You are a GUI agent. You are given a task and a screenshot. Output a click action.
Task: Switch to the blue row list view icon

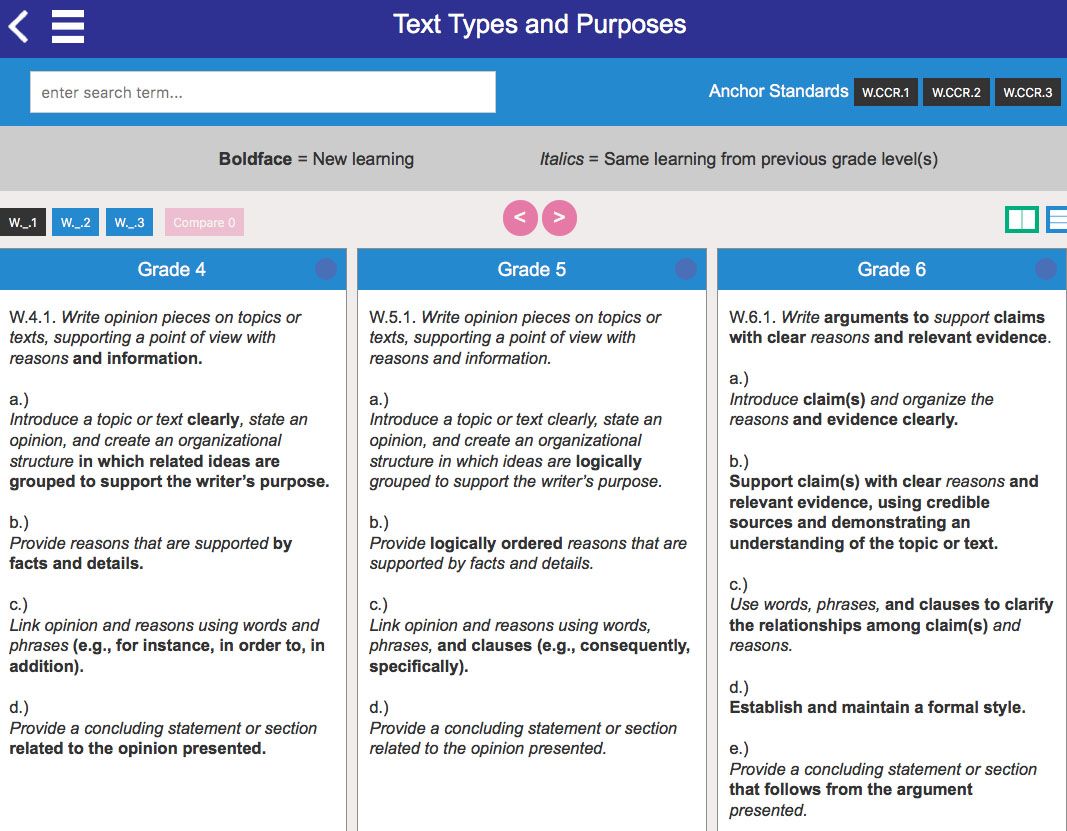pos(1057,220)
